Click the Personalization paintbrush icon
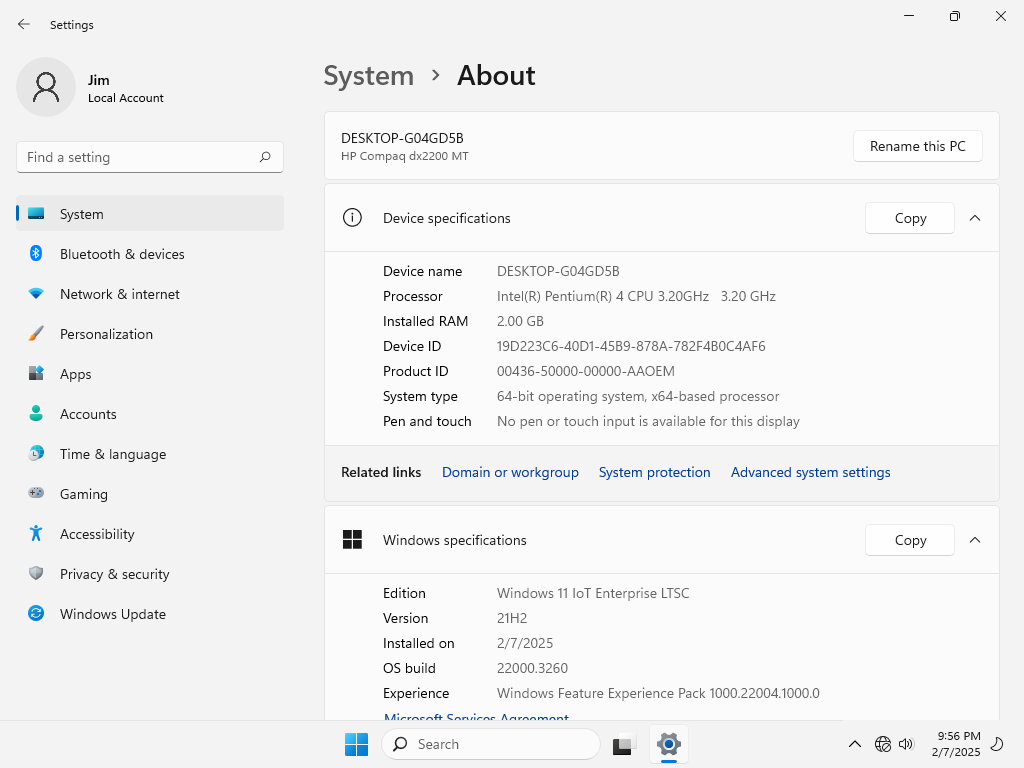Image resolution: width=1024 pixels, height=768 pixels. [x=36, y=334]
